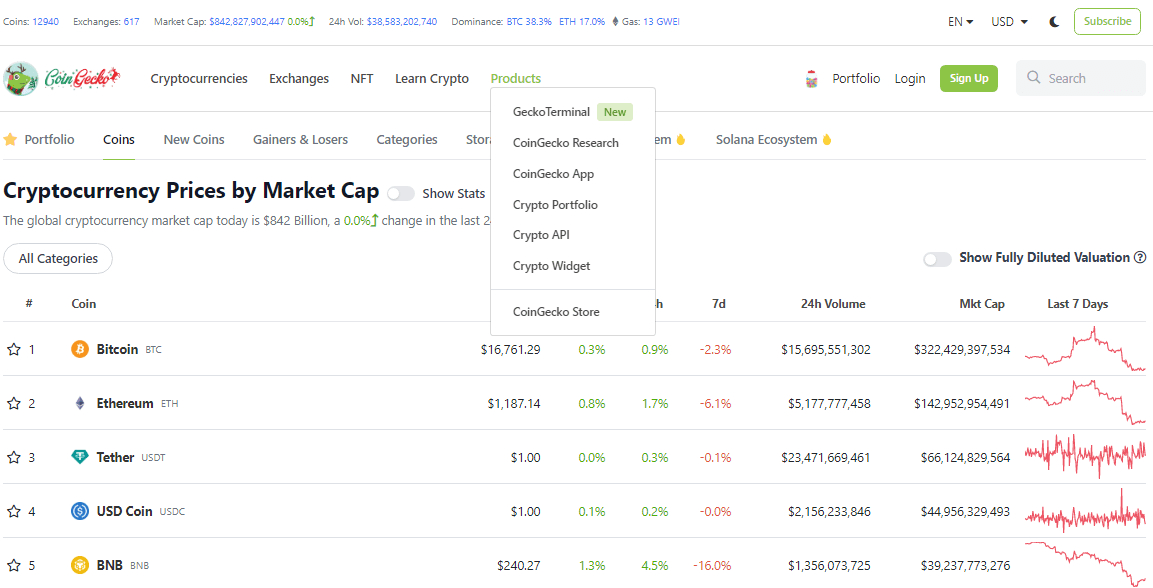Toggle the Show Stats switch
The width and height of the screenshot is (1153, 588).
click(401, 193)
